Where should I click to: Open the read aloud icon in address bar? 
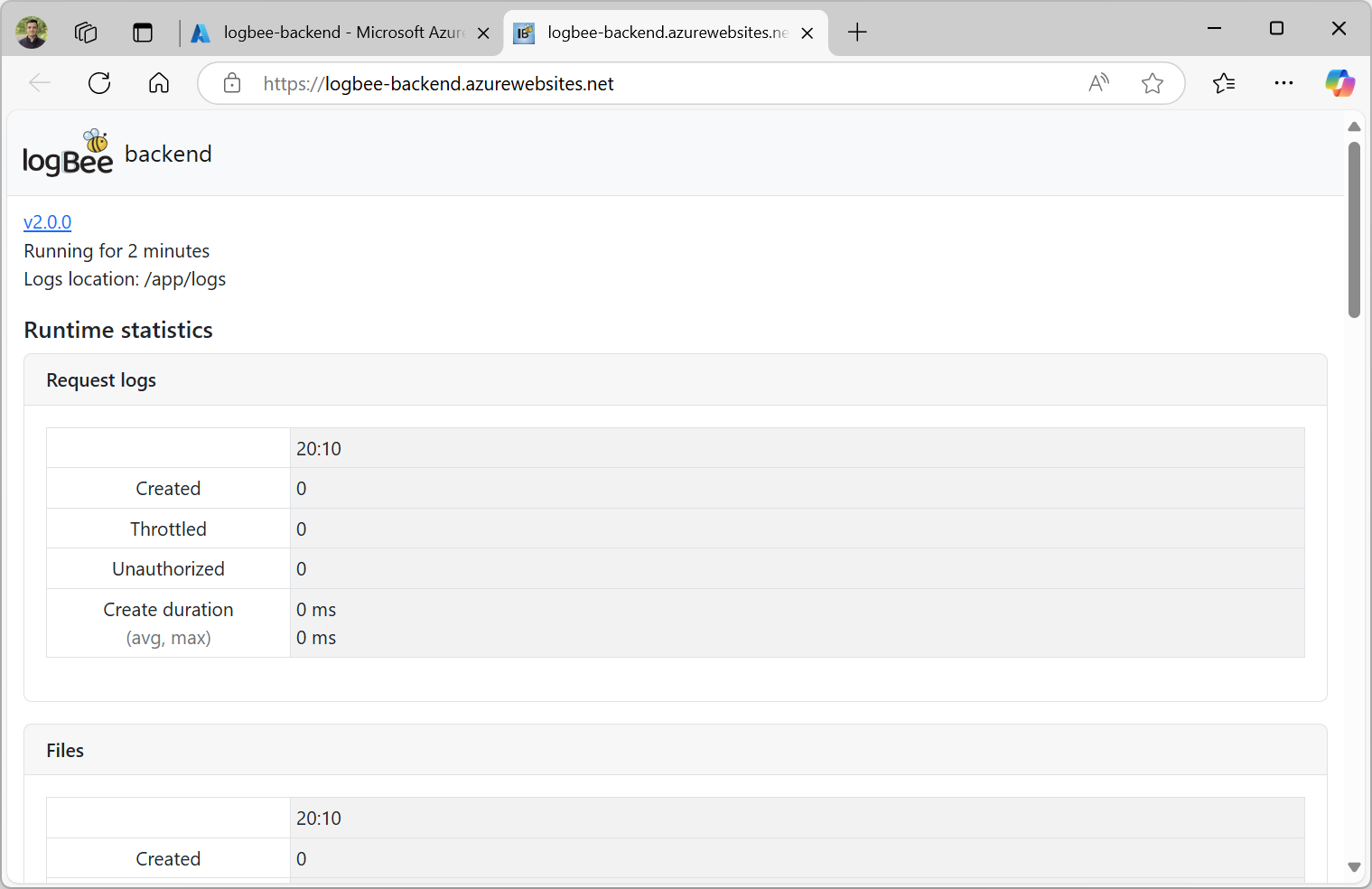1098,83
